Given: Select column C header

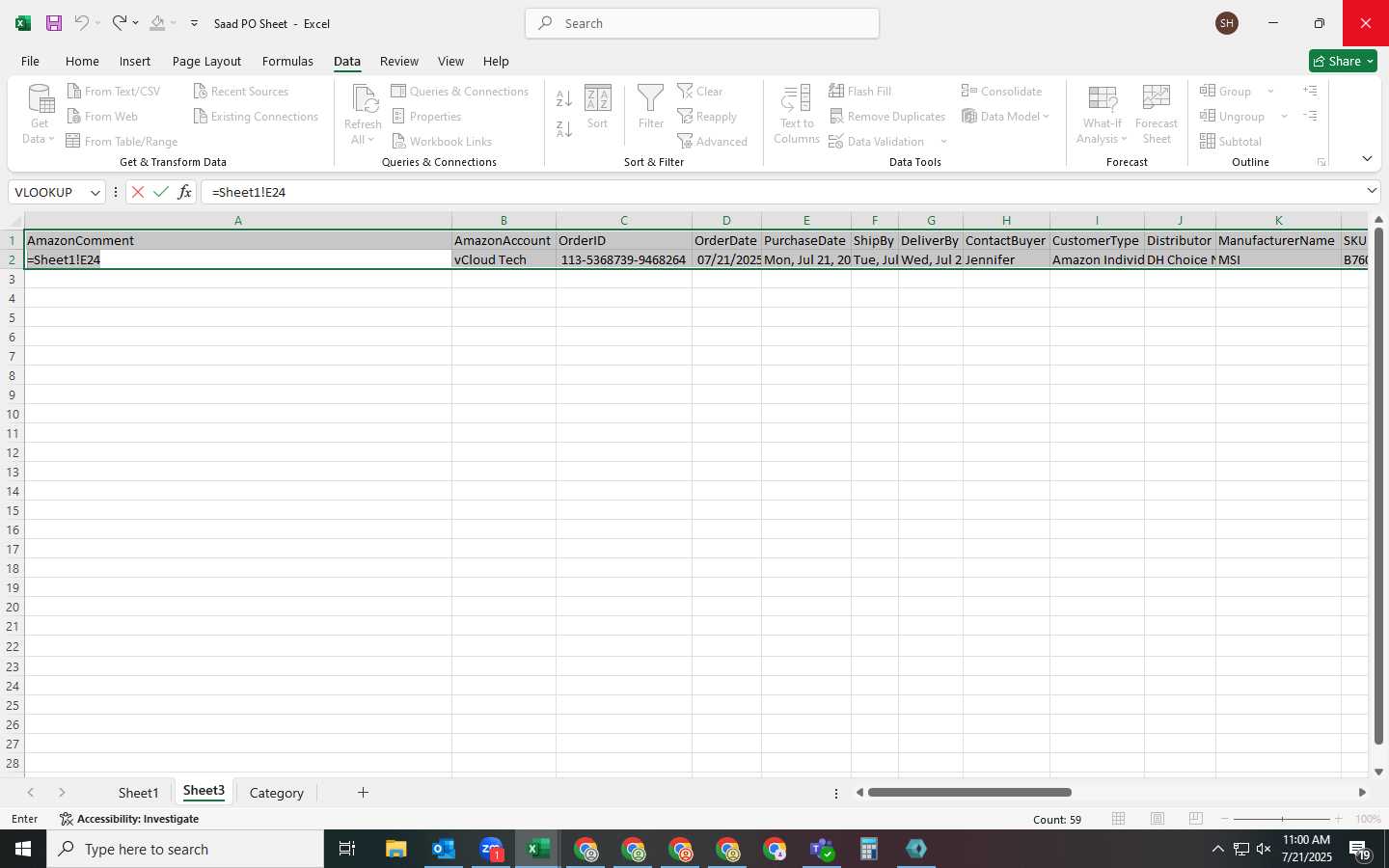Looking at the screenshot, I should pos(624,221).
